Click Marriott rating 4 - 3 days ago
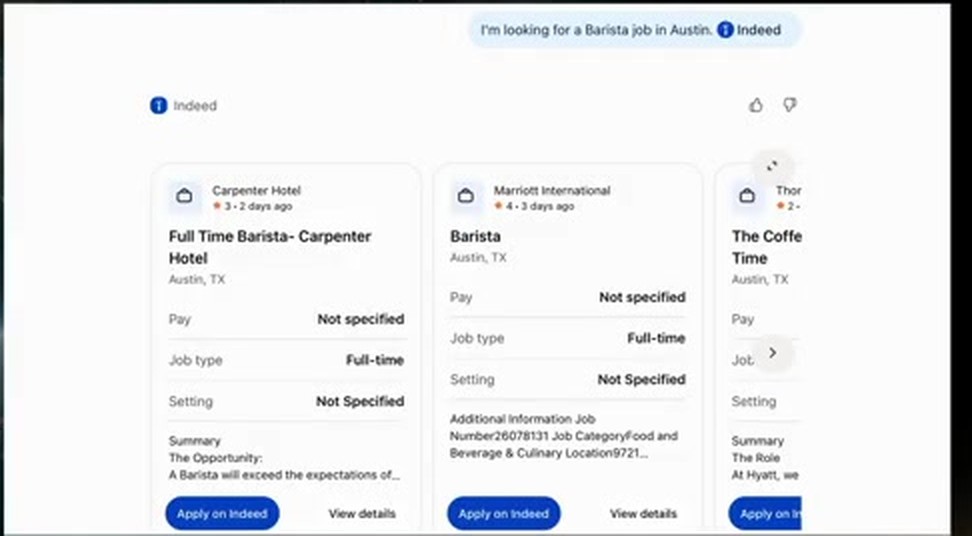This screenshot has width=972, height=536. coord(534,206)
